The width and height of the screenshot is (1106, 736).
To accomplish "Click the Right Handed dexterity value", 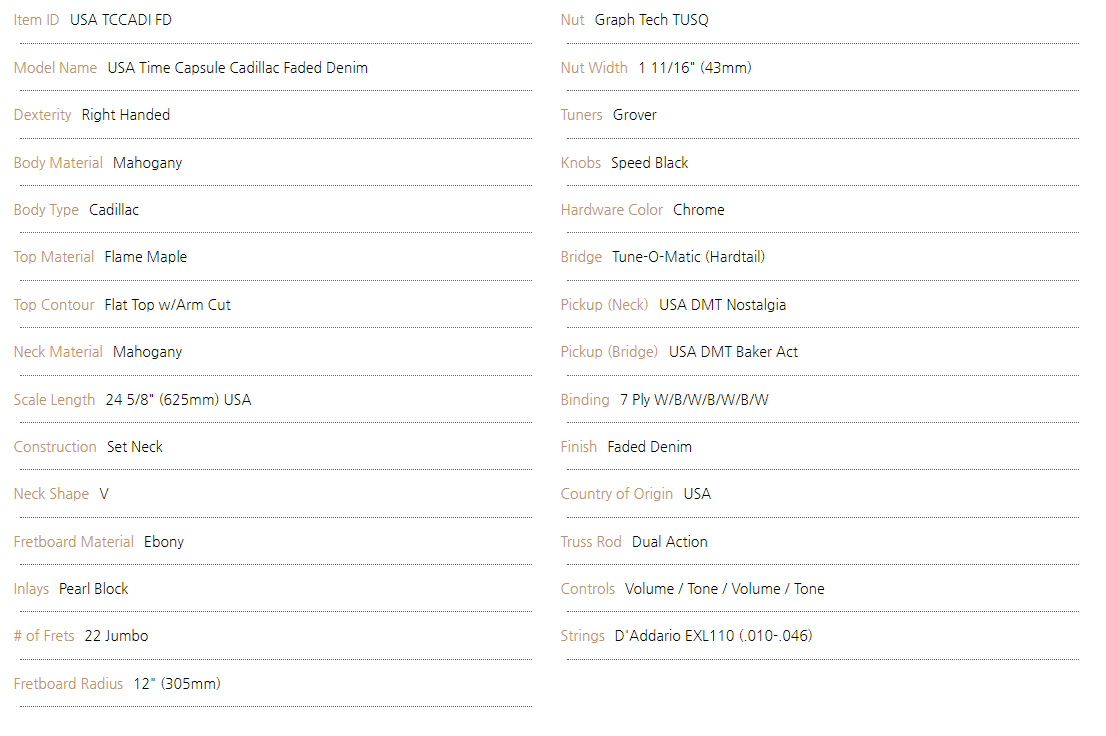I will pyautogui.click(x=126, y=115).
